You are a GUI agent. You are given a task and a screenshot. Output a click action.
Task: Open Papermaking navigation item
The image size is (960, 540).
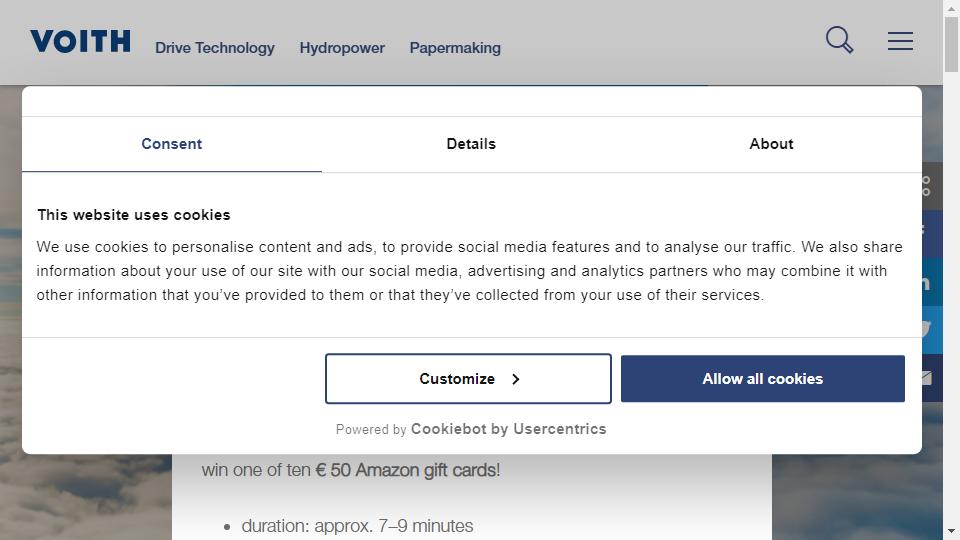click(455, 48)
